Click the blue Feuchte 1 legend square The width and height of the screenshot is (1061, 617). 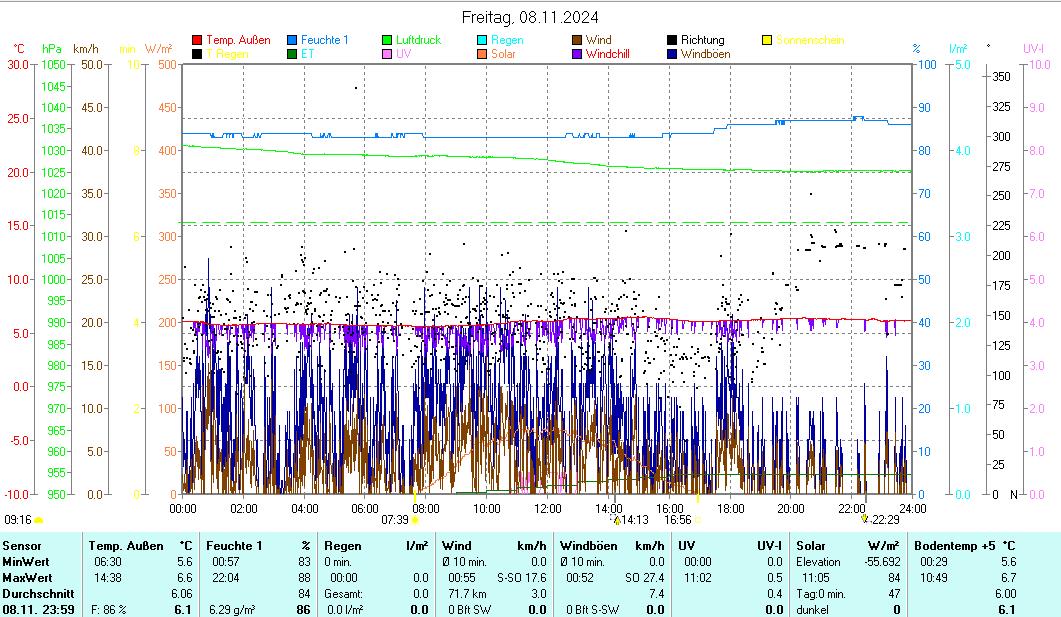[292, 40]
